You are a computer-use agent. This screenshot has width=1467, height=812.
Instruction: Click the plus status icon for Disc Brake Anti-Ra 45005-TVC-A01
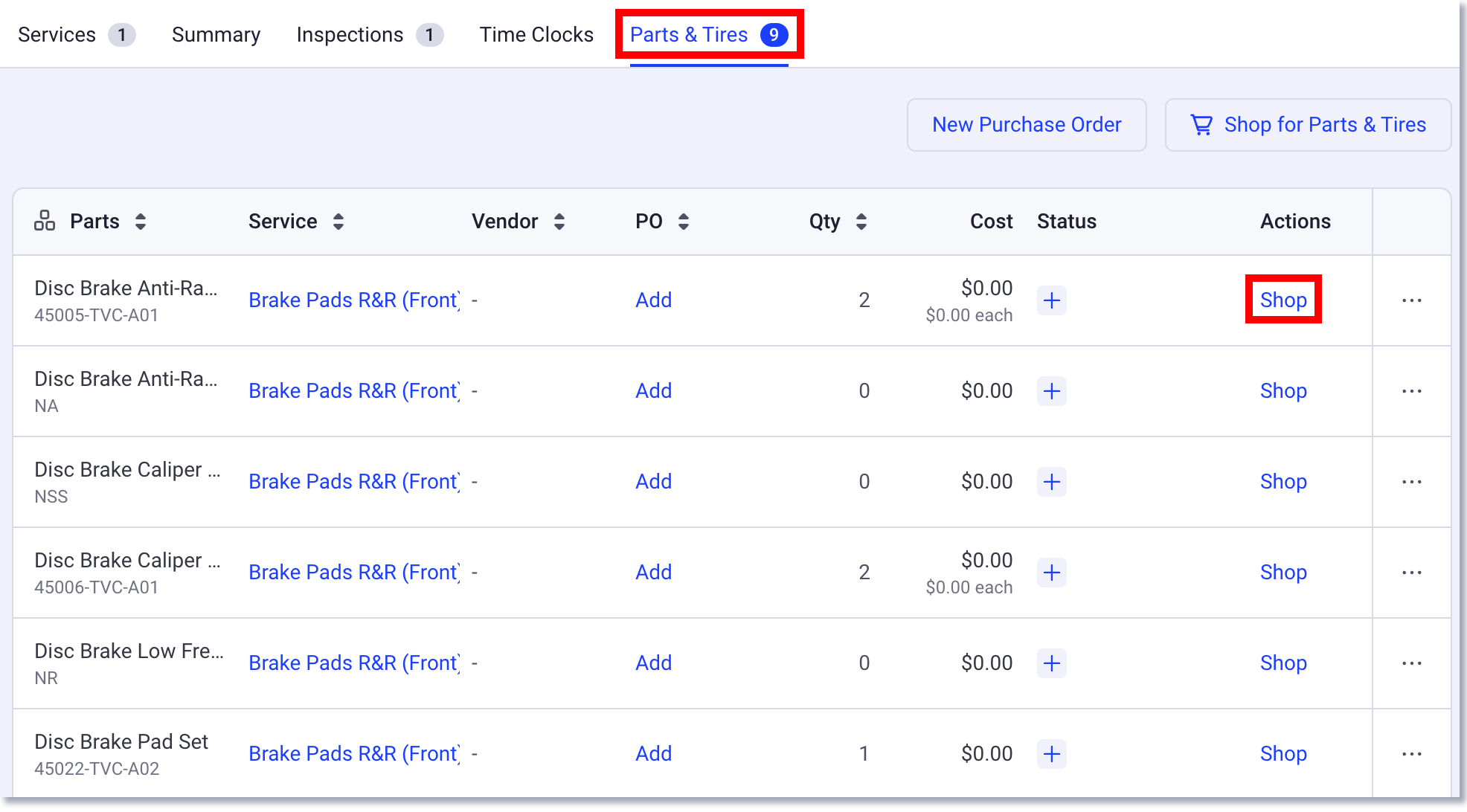1051,300
